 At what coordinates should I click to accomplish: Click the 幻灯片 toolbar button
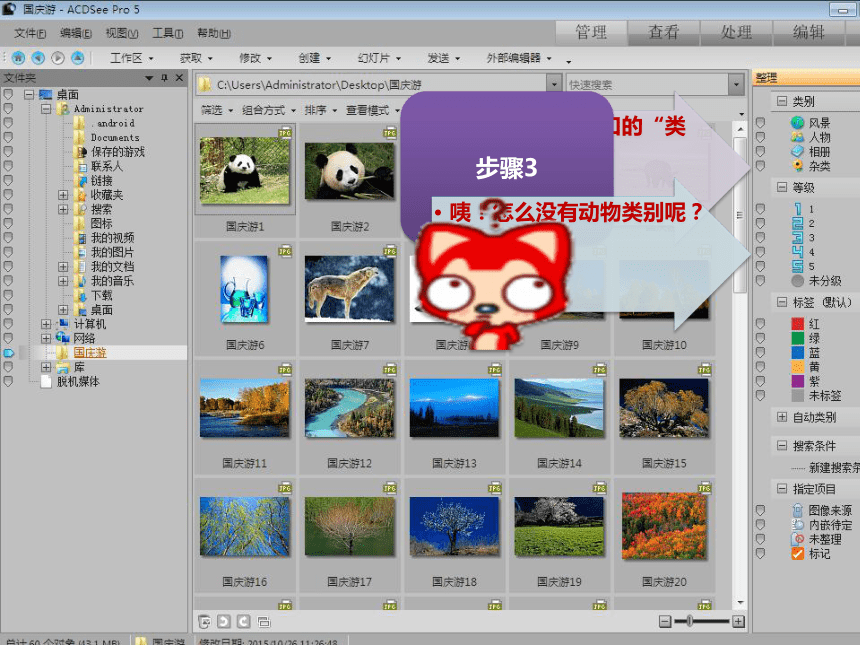379,58
